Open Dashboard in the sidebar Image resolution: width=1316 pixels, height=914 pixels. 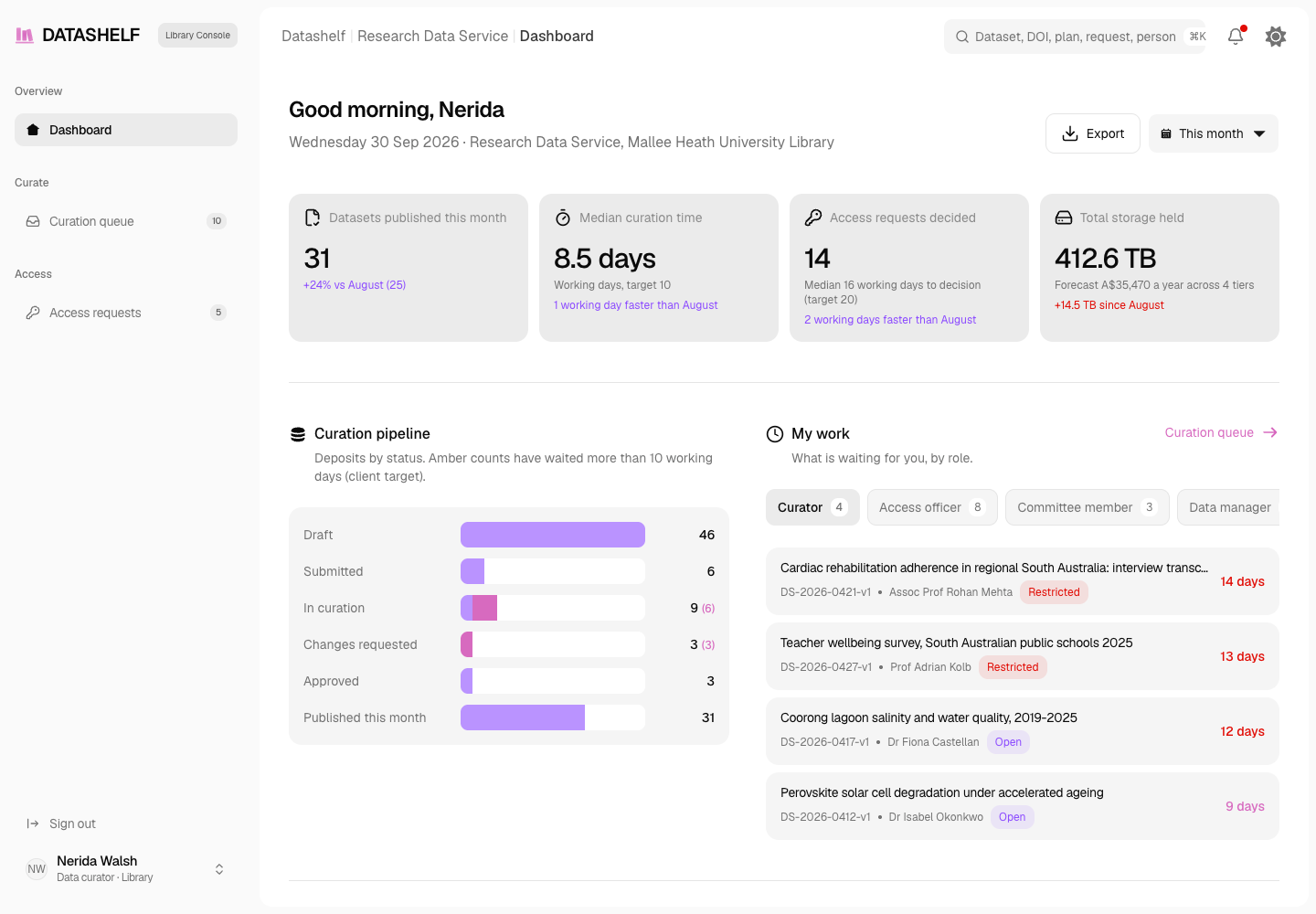coord(126,130)
